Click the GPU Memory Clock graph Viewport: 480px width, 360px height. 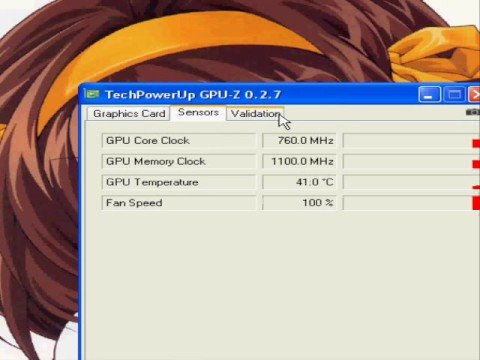[x=411, y=161]
